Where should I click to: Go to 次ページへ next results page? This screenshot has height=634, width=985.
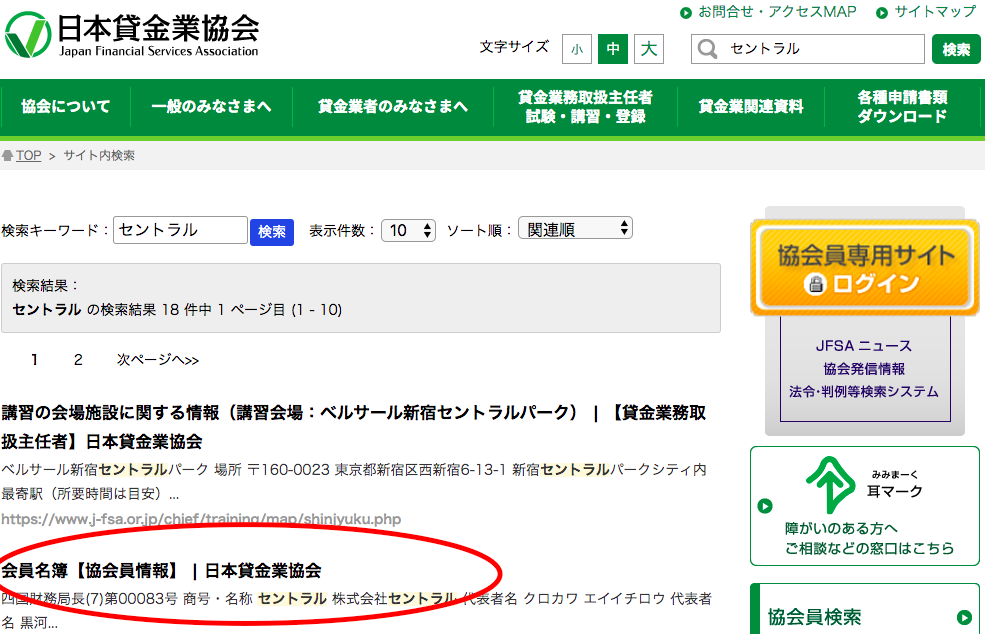[x=158, y=360]
